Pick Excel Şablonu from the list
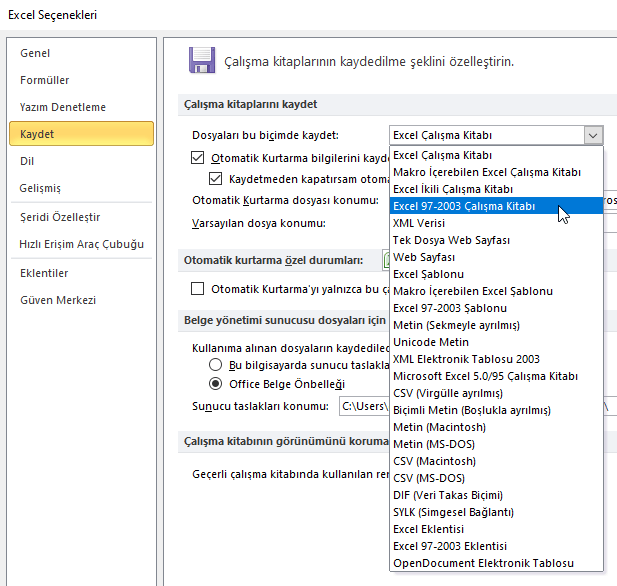Screen dimensions: 617x586 (496, 274)
